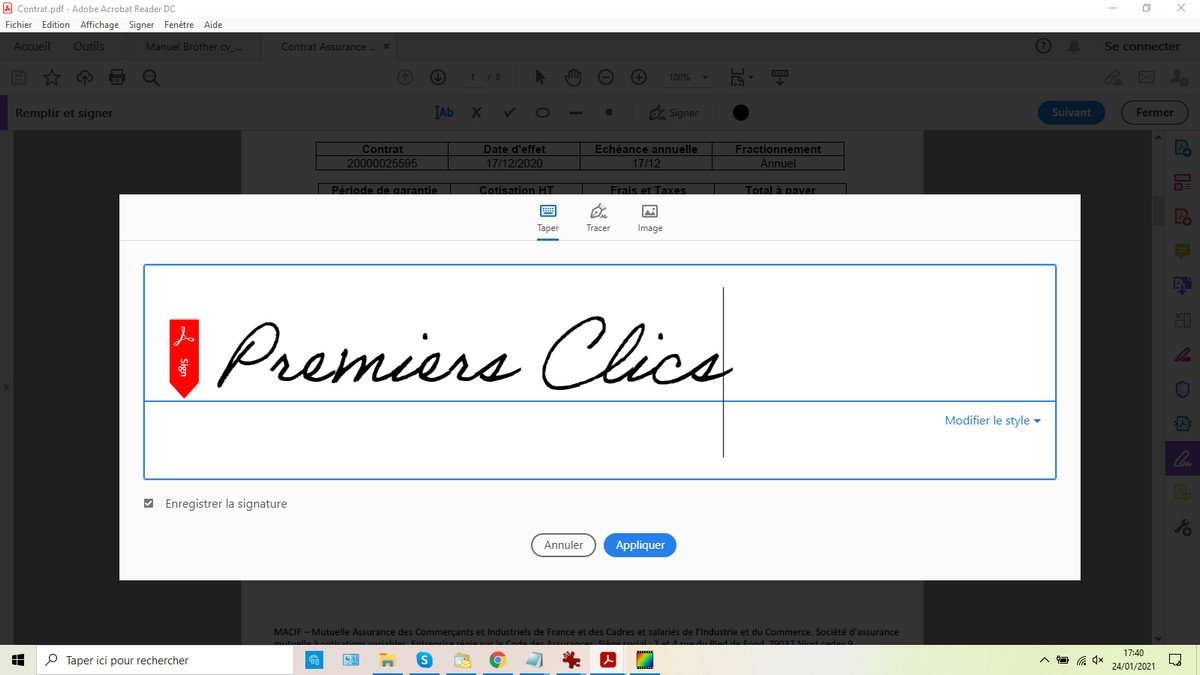Click the volume icon in system tray
This screenshot has height=675, width=1200.
(1098, 660)
